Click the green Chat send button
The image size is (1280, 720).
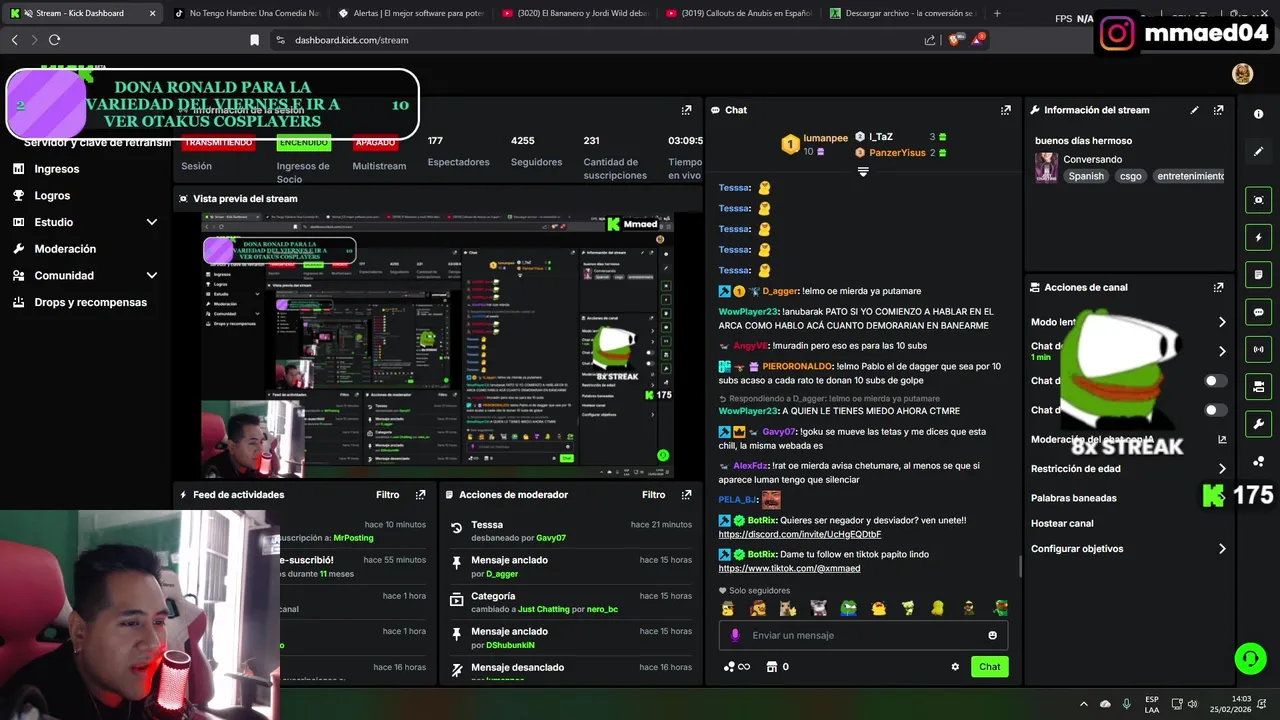click(989, 667)
